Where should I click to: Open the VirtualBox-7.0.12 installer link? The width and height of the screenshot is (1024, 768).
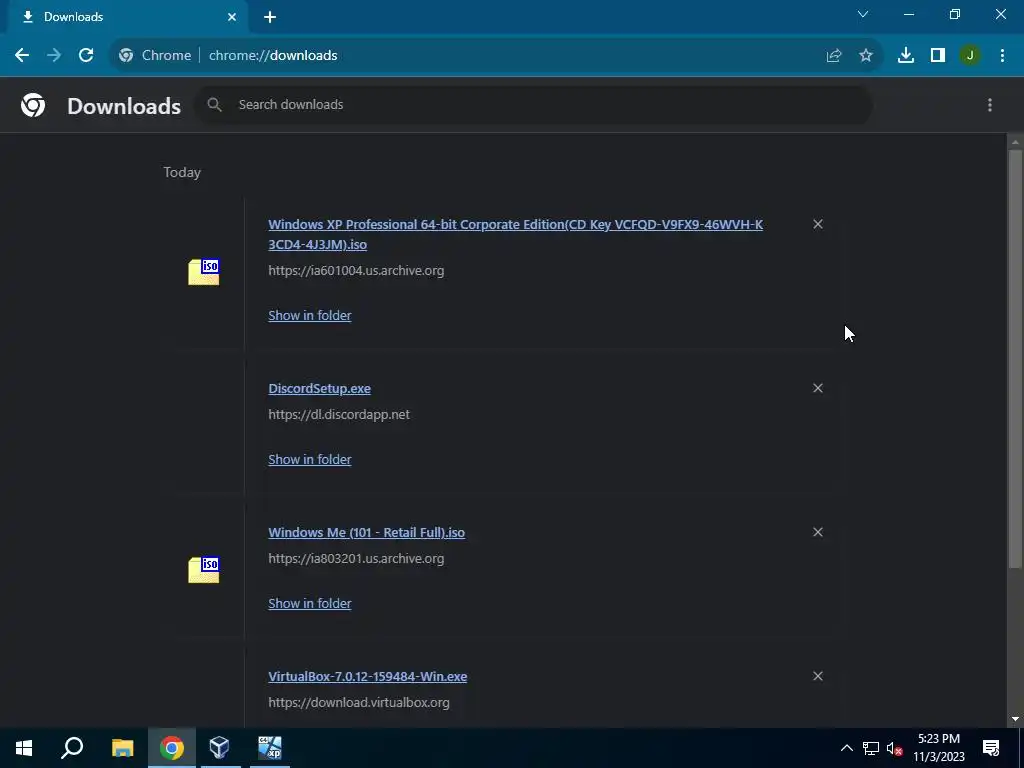pos(368,677)
